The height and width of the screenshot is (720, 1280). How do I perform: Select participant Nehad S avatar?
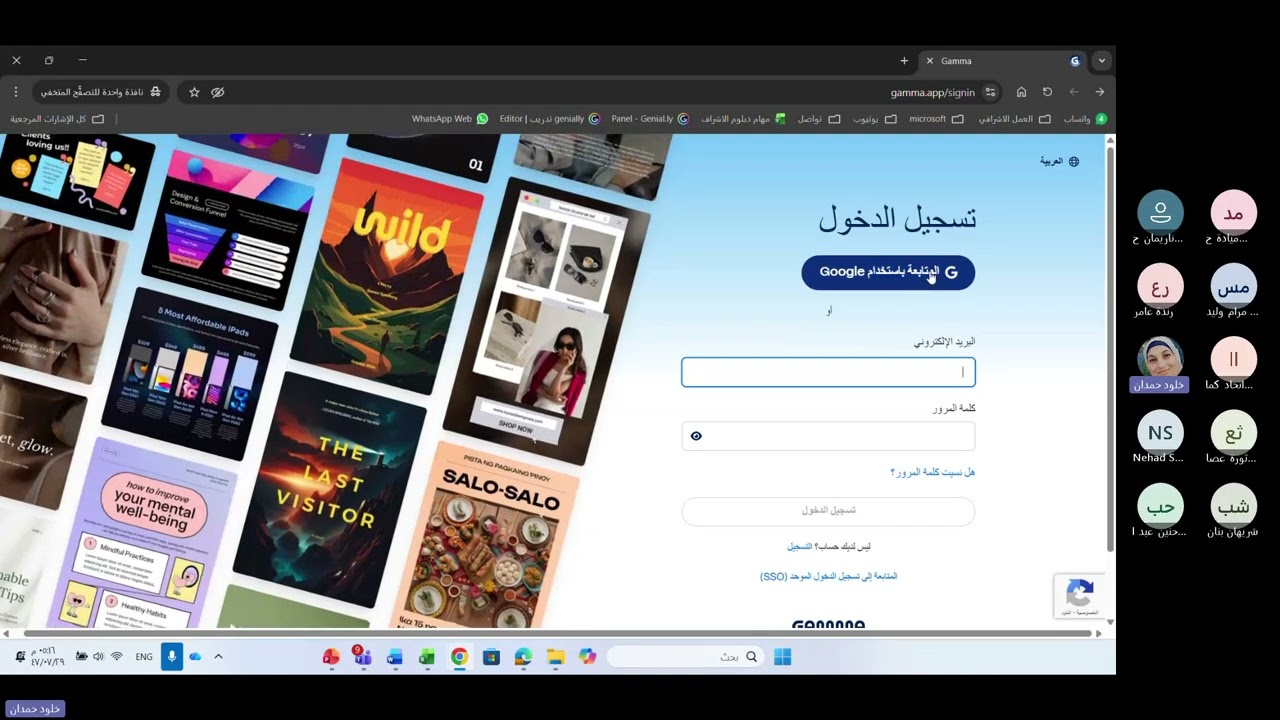click(1160, 433)
